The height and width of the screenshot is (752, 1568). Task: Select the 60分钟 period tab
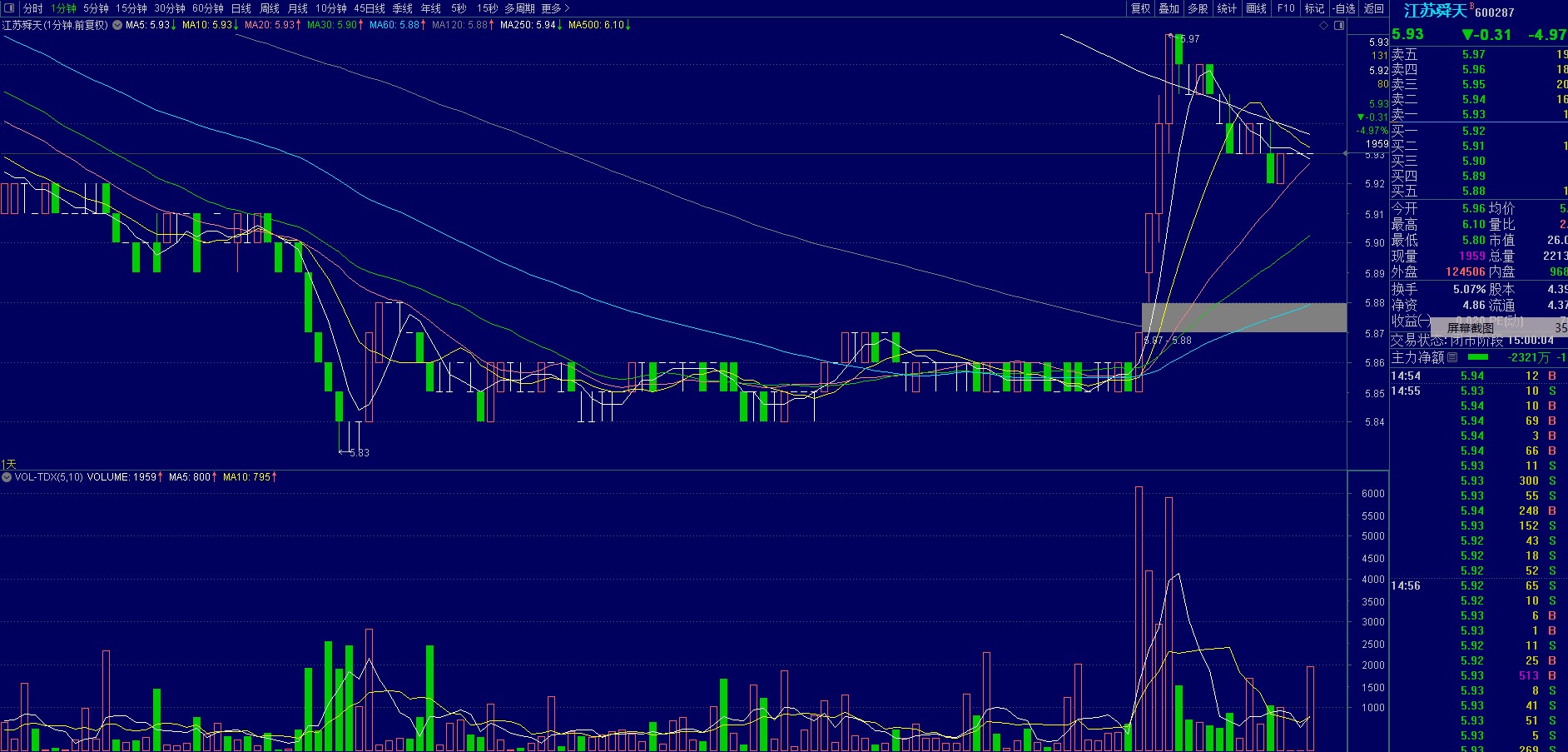(208, 8)
